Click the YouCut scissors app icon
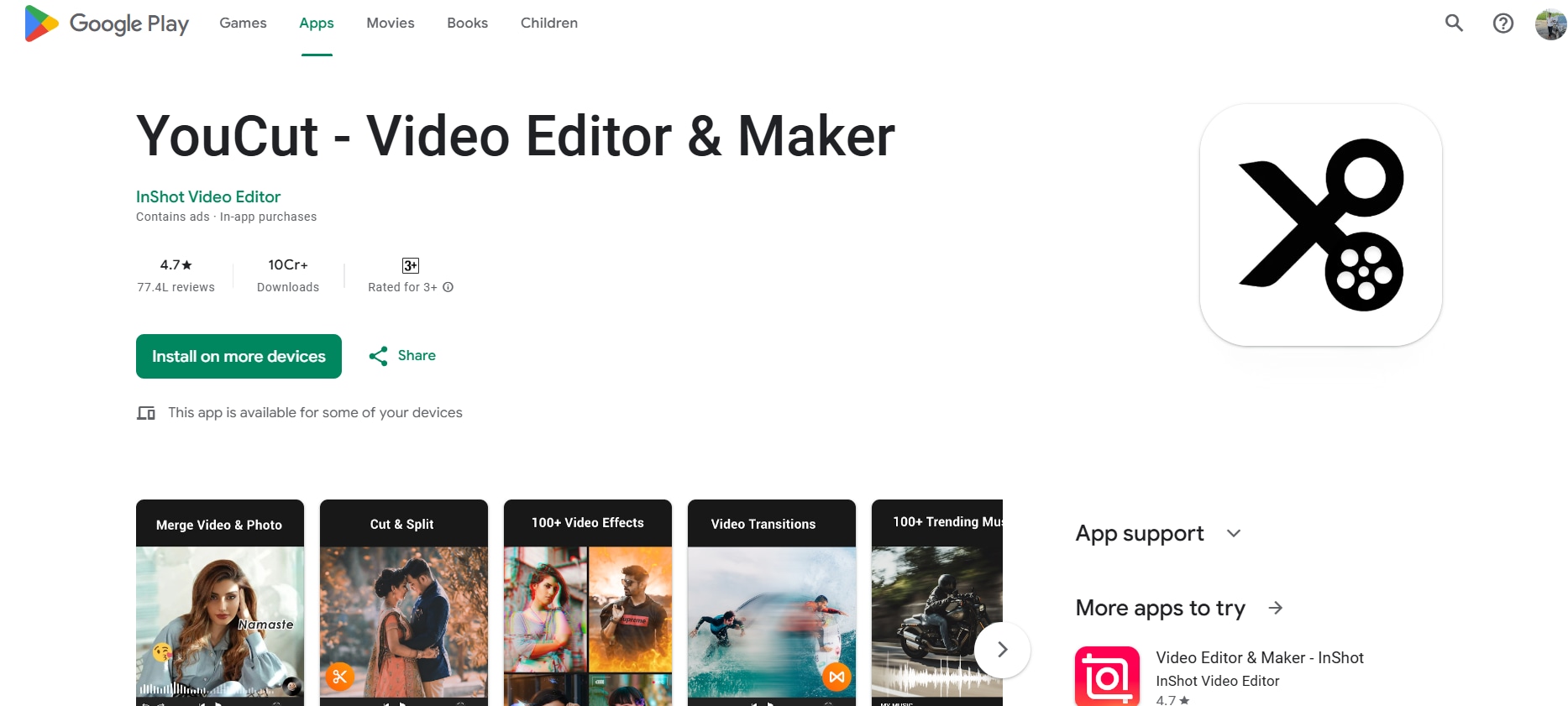Image resolution: width=1568 pixels, height=706 pixels. [x=1321, y=225]
